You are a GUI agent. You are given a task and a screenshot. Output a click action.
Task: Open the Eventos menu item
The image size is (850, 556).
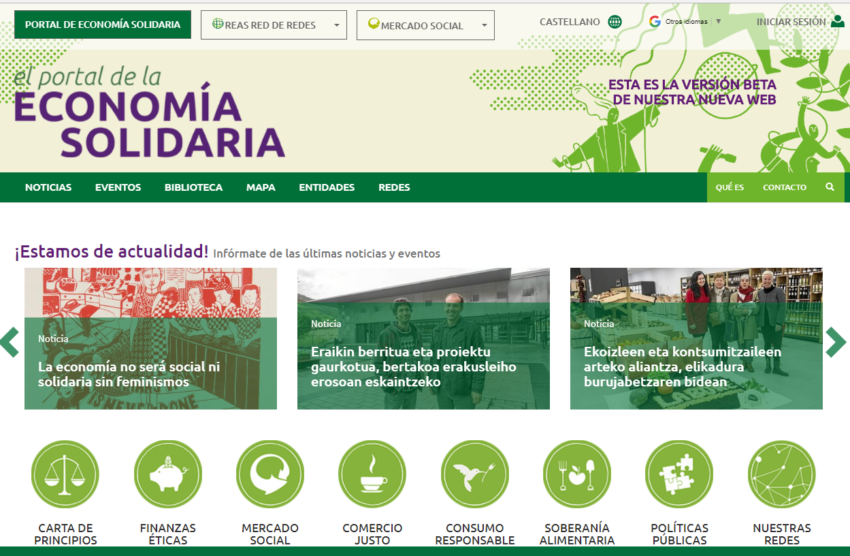(x=118, y=188)
